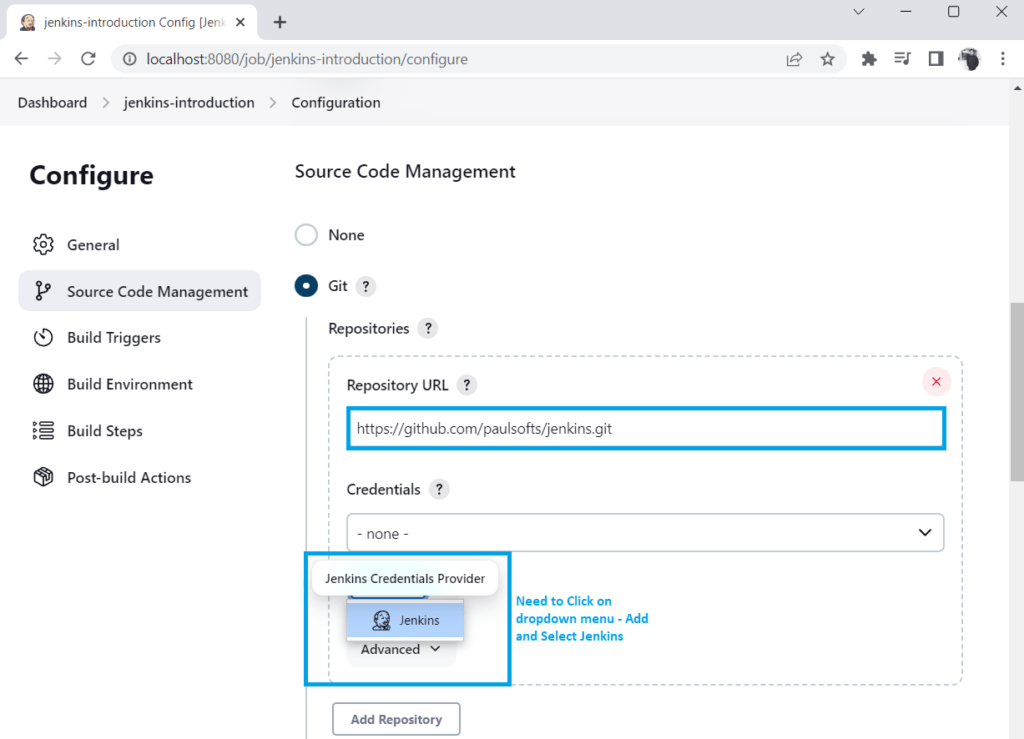Select the Source Code Management branch icon
Viewport: 1024px width, 739px height.
(43, 291)
